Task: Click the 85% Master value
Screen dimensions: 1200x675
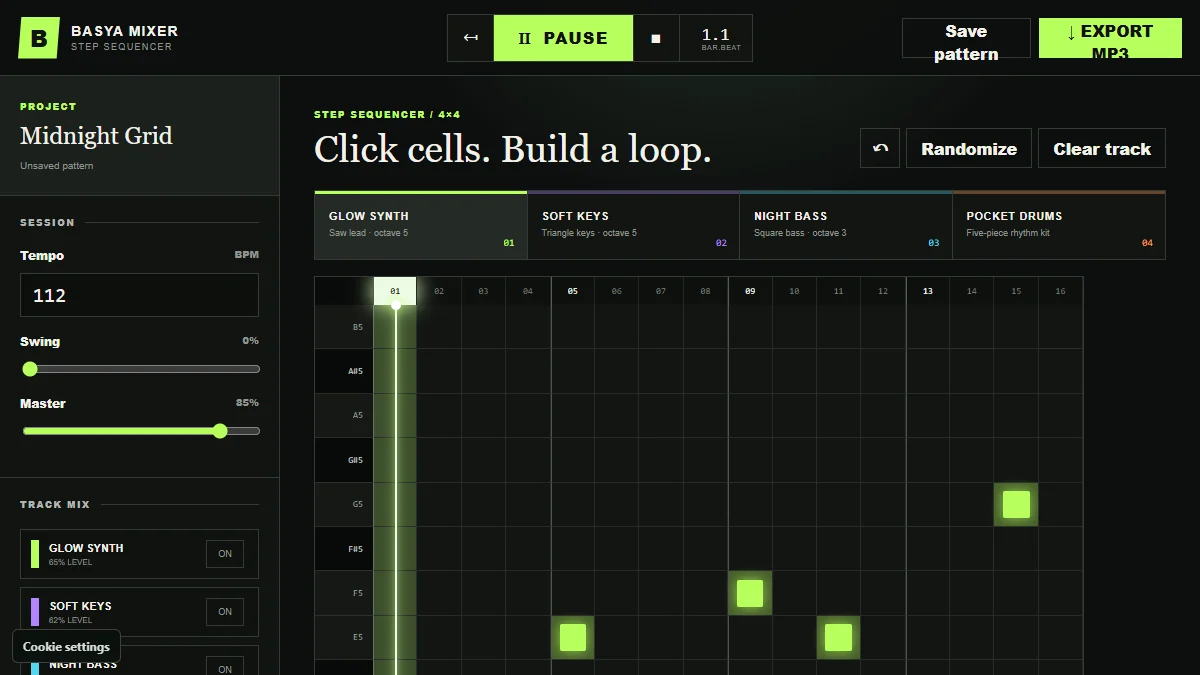Action: (x=247, y=403)
